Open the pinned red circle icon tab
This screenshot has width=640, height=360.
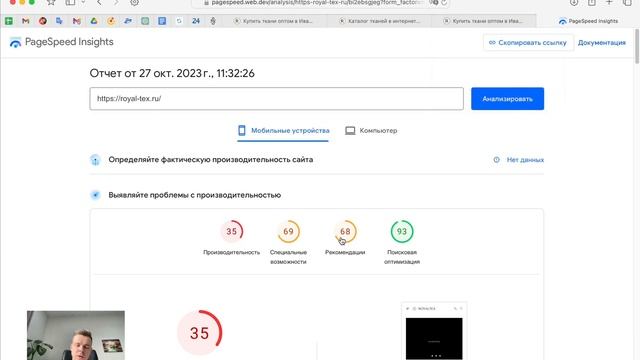43,21
